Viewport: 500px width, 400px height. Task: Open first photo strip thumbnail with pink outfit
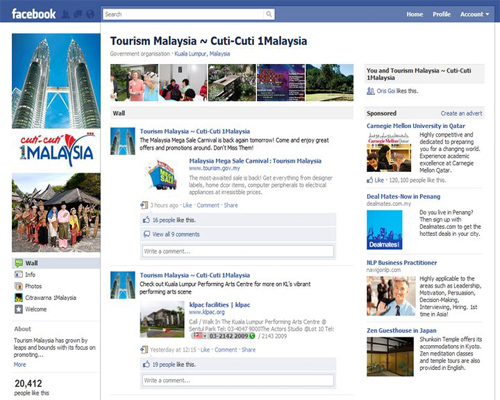click(134, 83)
